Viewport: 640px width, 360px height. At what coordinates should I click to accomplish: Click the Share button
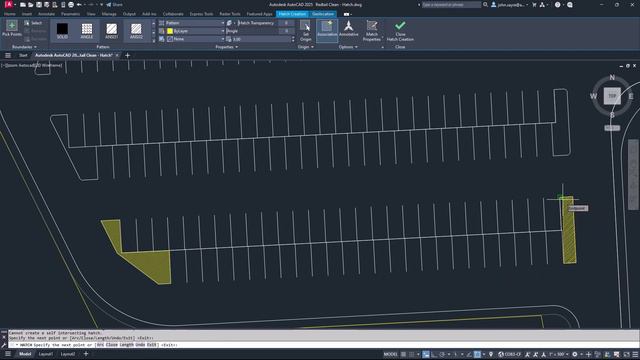(114, 5)
